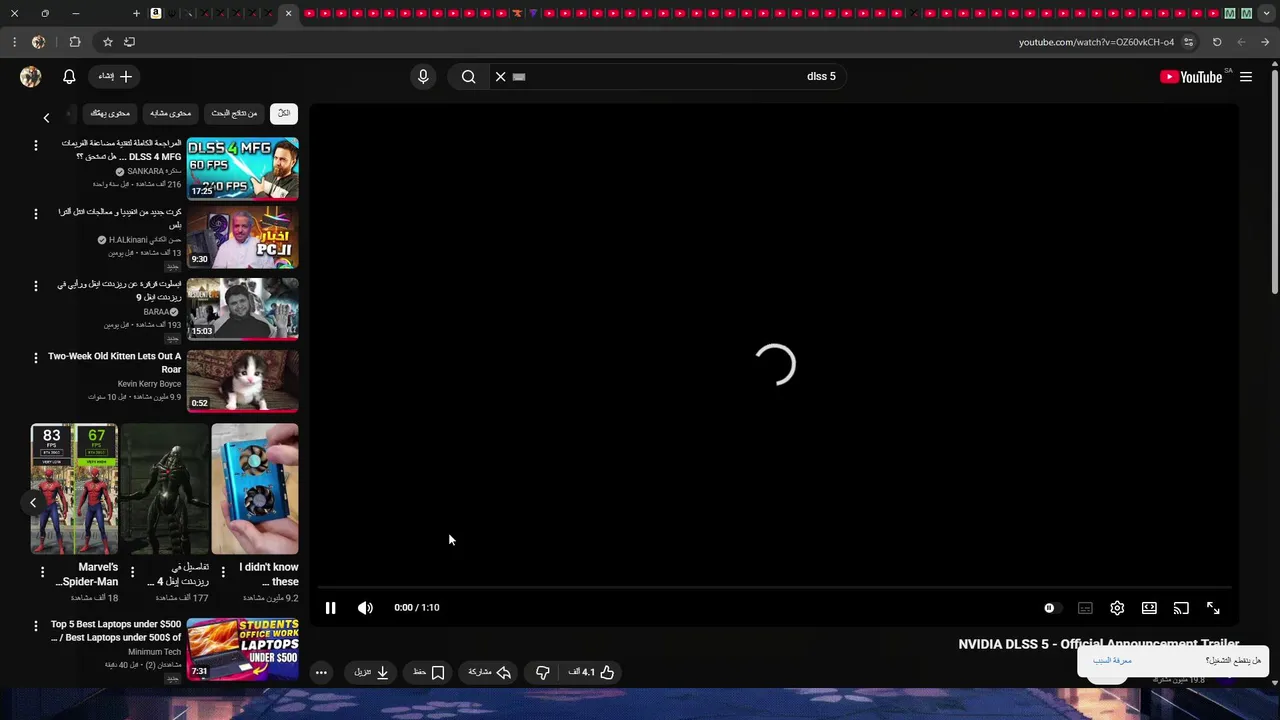The width and height of the screenshot is (1280, 720).
Task: Switch to theater mode view
Action: click(x=1149, y=608)
